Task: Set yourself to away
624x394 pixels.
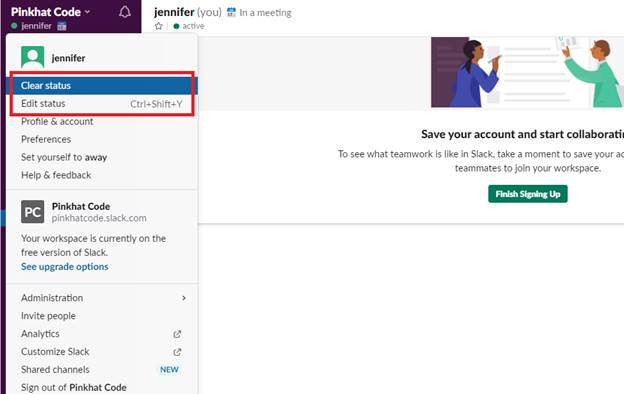Action: click(102, 157)
